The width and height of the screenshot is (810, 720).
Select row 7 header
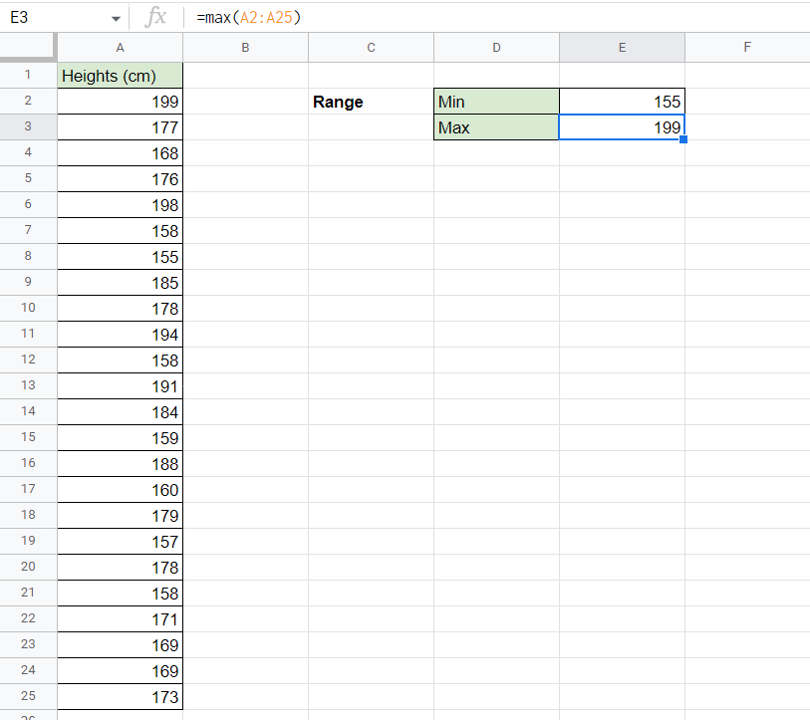click(x=28, y=230)
